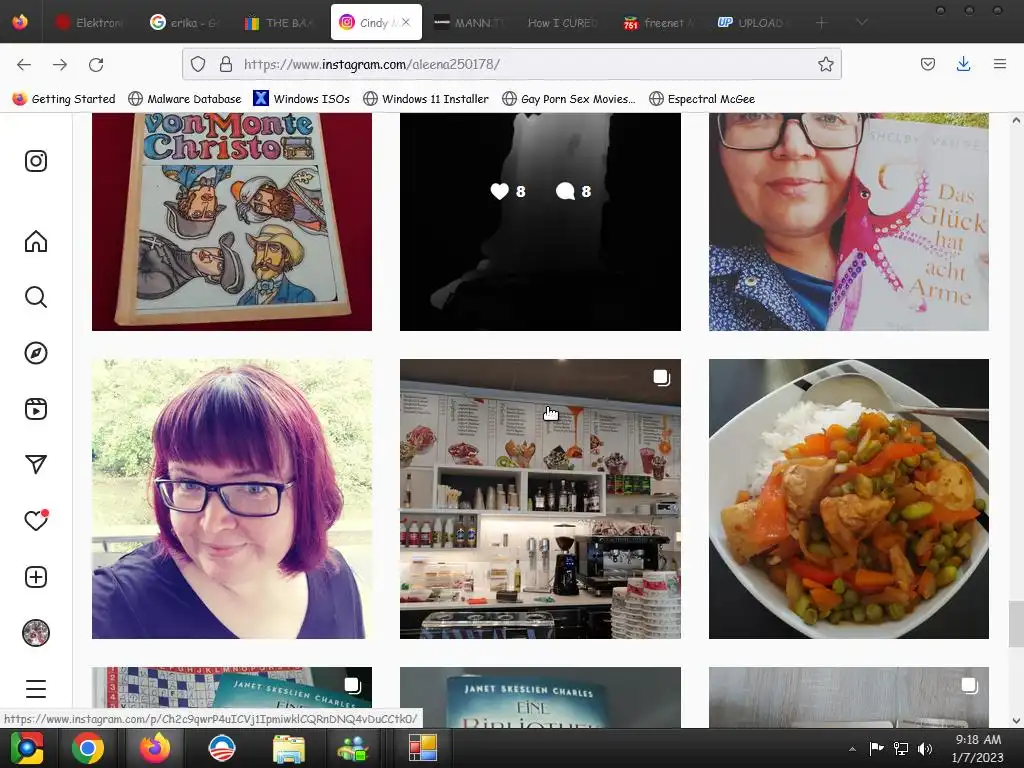This screenshot has width=1024, height=768.
Task: Open purple-haired selfie post
Action: (x=232, y=499)
